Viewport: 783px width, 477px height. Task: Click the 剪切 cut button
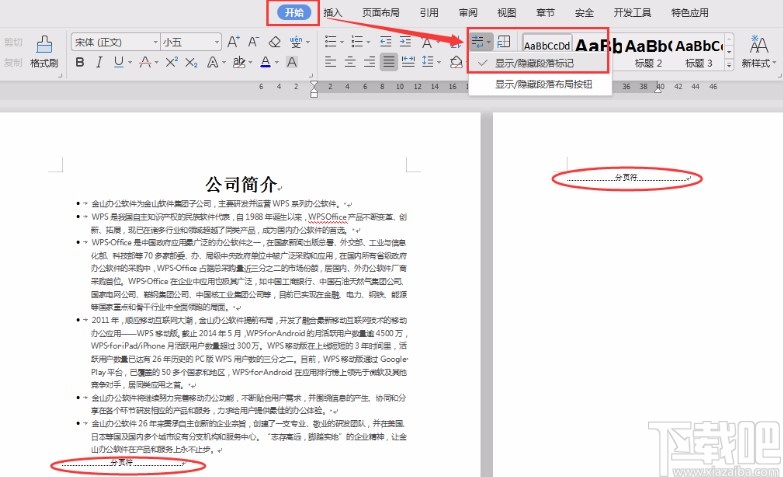click(13, 42)
